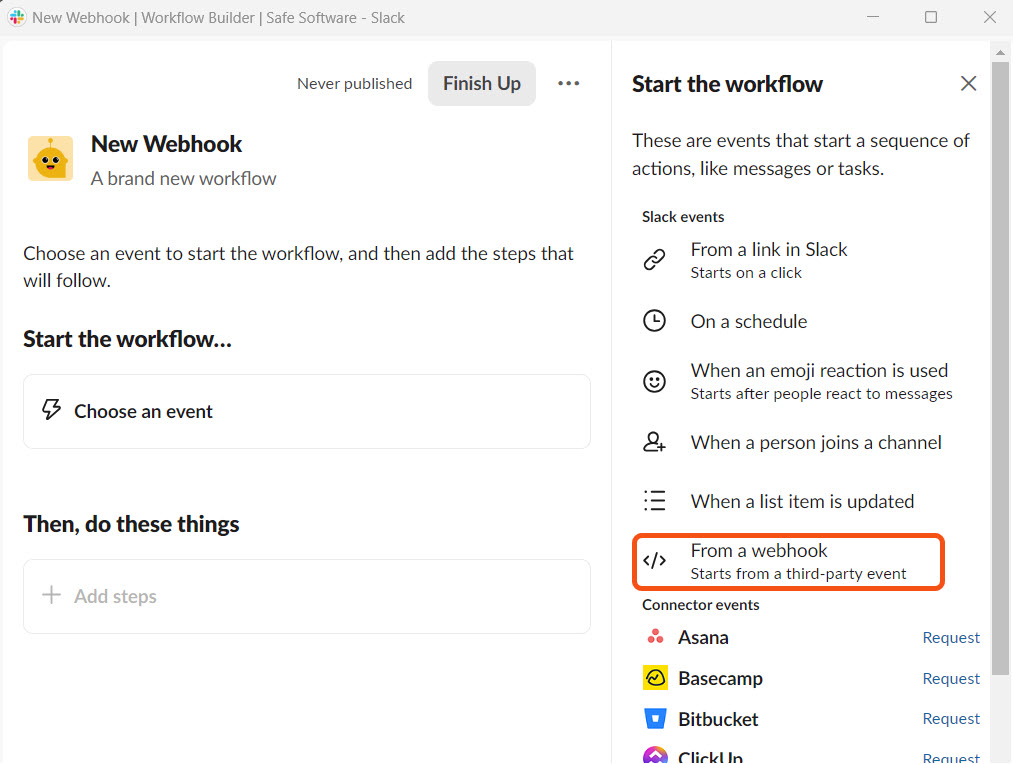
Task: Click the Starts on a click subtitle
Action: tap(746, 273)
